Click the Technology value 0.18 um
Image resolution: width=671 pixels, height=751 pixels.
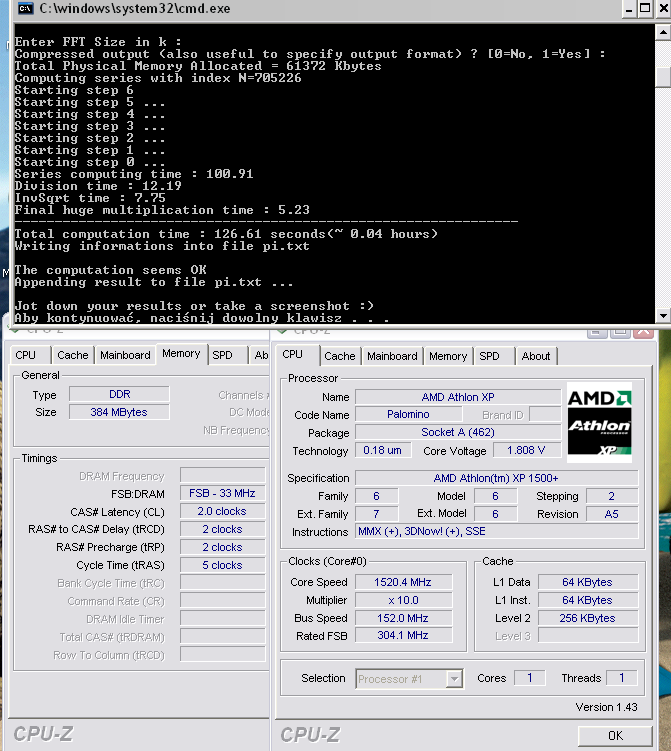coord(383,450)
